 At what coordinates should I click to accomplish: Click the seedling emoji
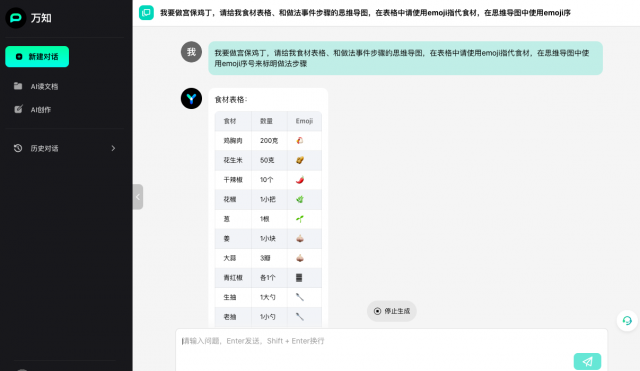tap(300, 219)
